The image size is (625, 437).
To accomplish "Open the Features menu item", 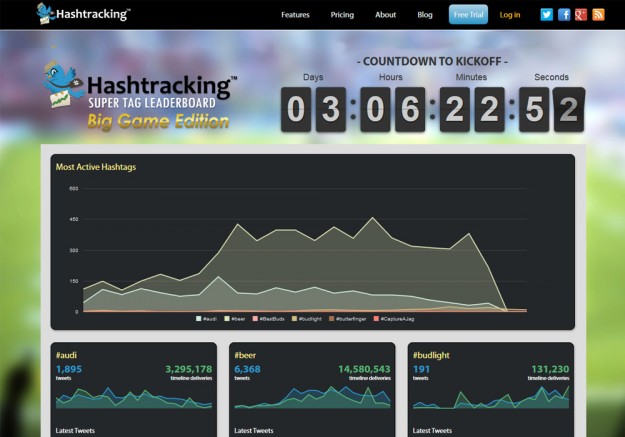I will [295, 15].
